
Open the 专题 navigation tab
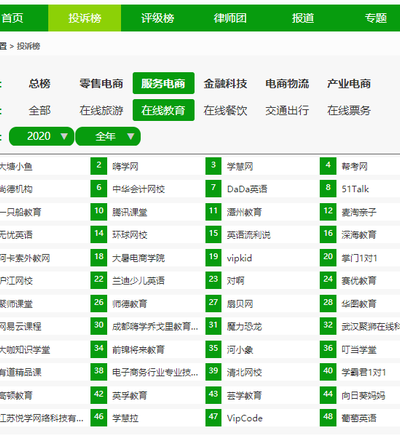(375, 18)
